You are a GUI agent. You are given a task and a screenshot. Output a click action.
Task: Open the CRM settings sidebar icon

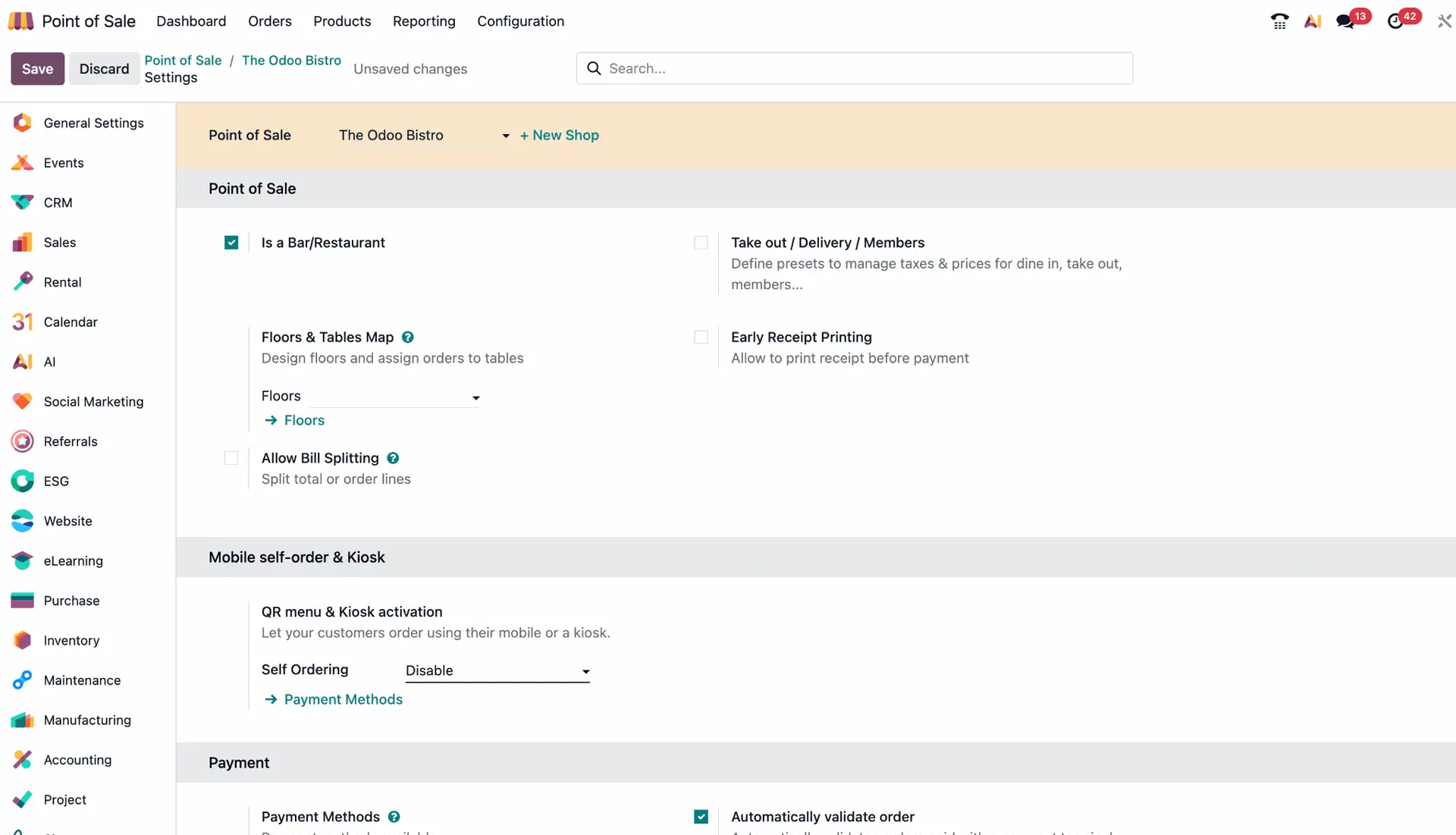pyautogui.click(x=23, y=202)
